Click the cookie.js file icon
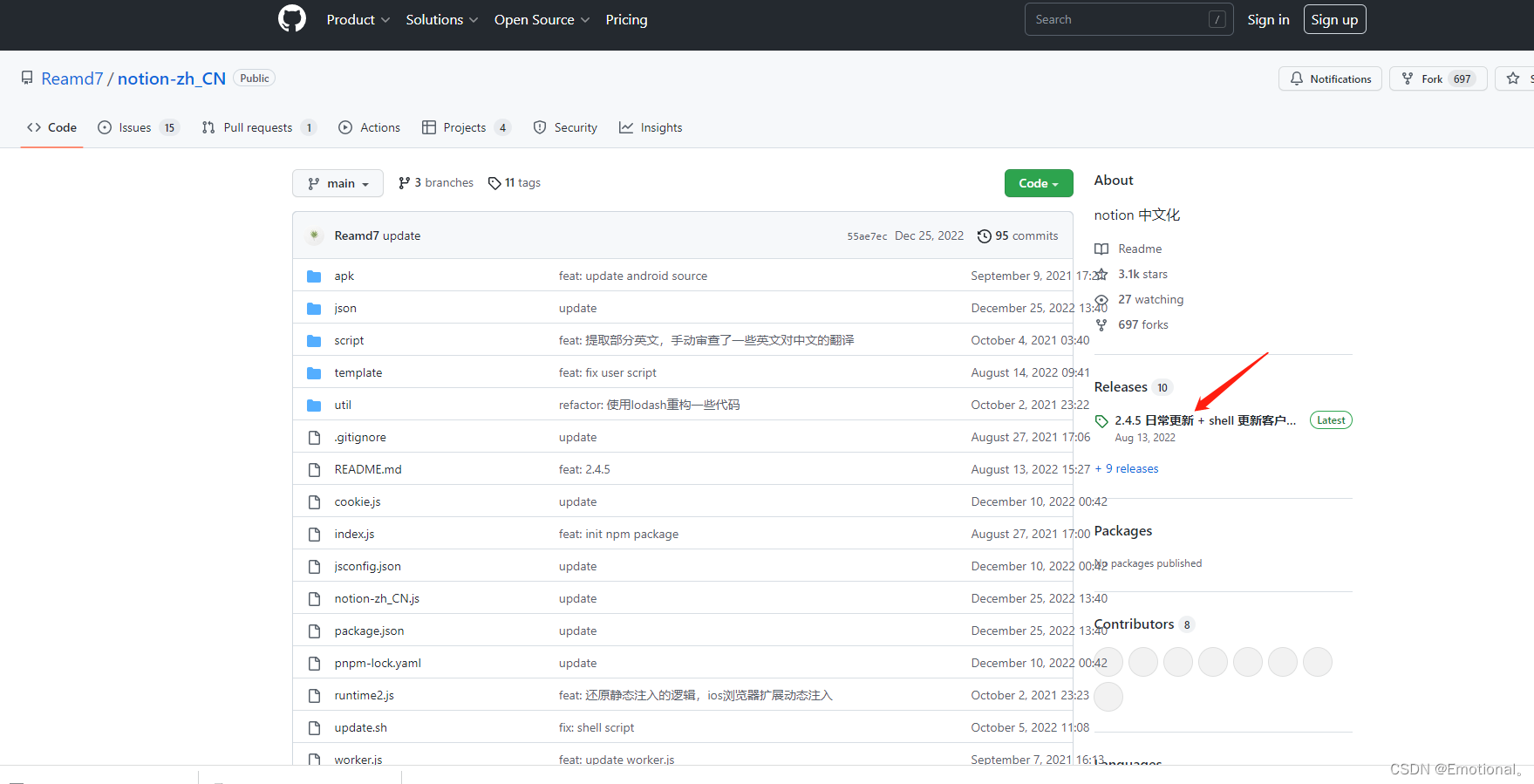The height and width of the screenshot is (784, 1534). 314,502
